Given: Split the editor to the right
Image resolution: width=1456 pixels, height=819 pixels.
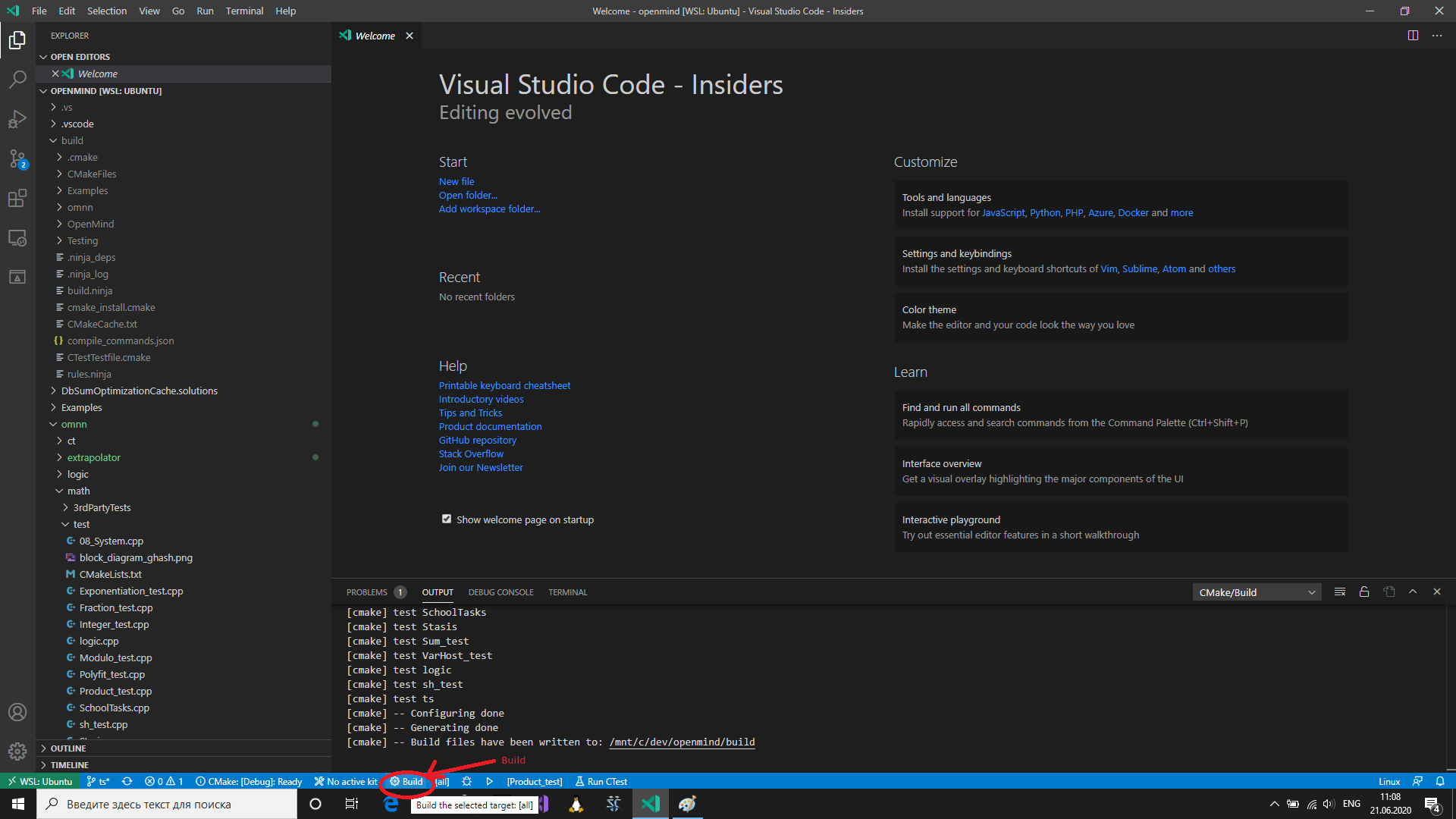Looking at the screenshot, I should pyautogui.click(x=1413, y=36).
